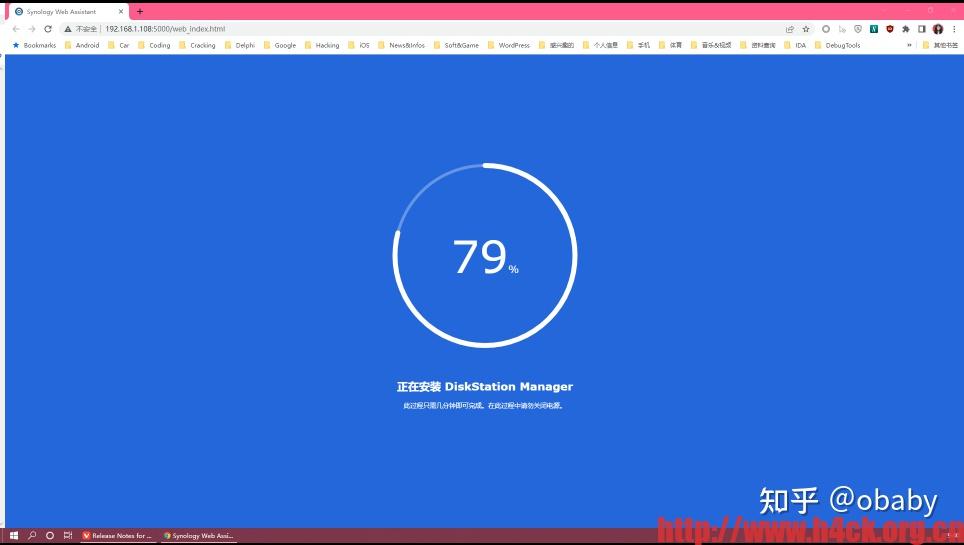Open a new tab with the plus button
This screenshot has width=964, height=545.
[140, 12]
